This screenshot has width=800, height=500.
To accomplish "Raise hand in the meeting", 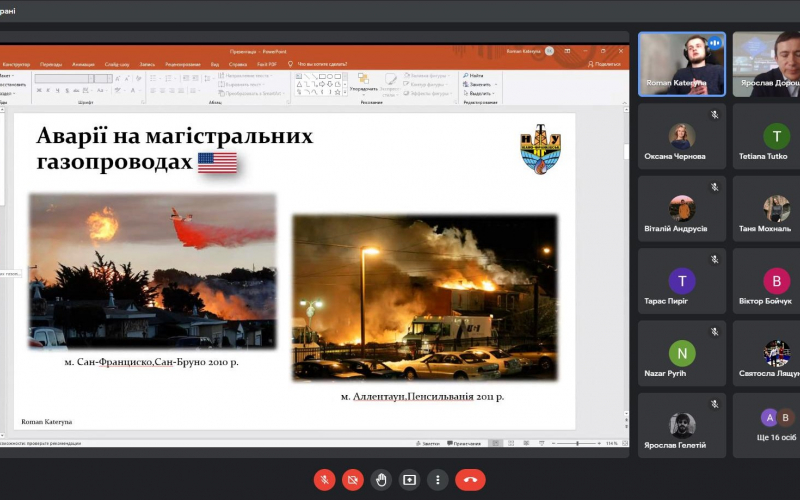I will (381, 480).
